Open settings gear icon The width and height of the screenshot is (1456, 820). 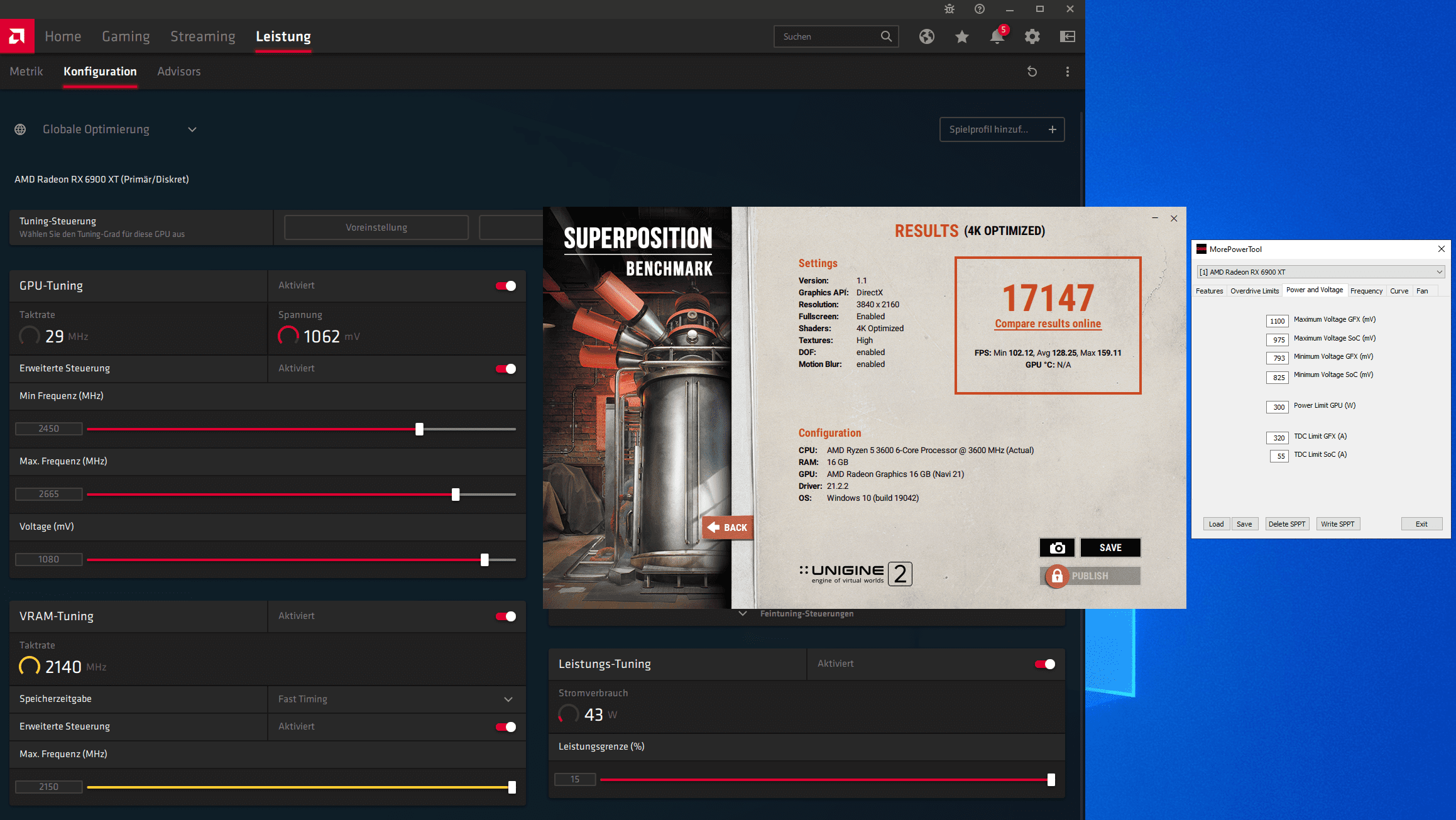click(x=1032, y=36)
